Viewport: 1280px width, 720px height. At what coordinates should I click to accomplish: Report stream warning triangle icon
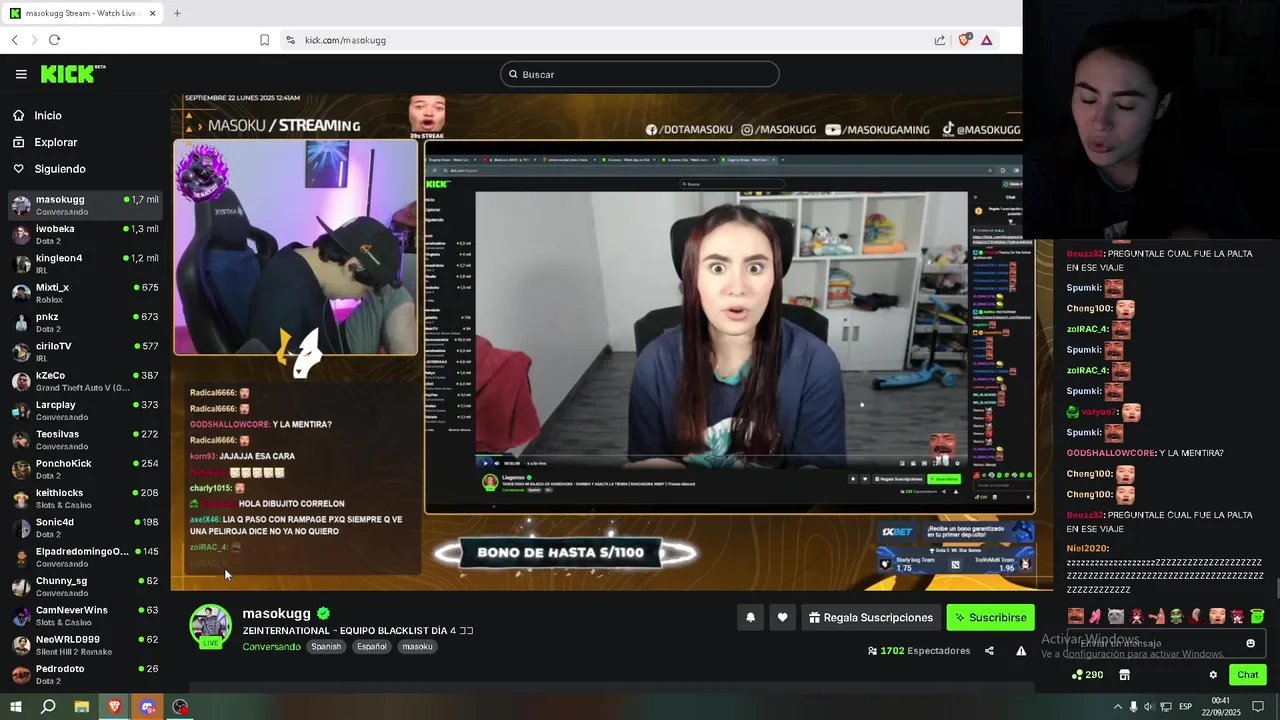[1021, 651]
